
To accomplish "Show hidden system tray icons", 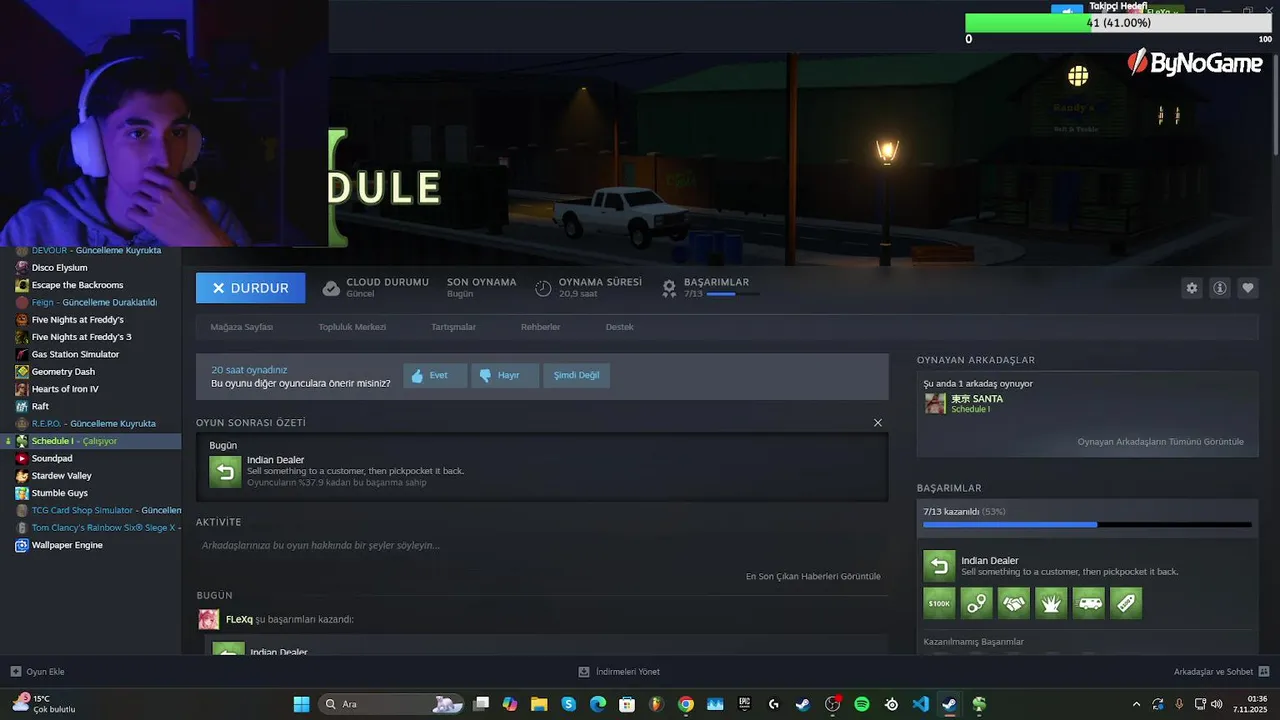I will [1136, 704].
